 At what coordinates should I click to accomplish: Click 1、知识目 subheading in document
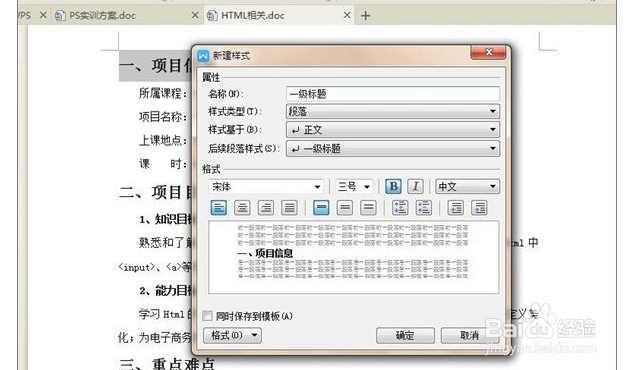(x=166, y=219)
